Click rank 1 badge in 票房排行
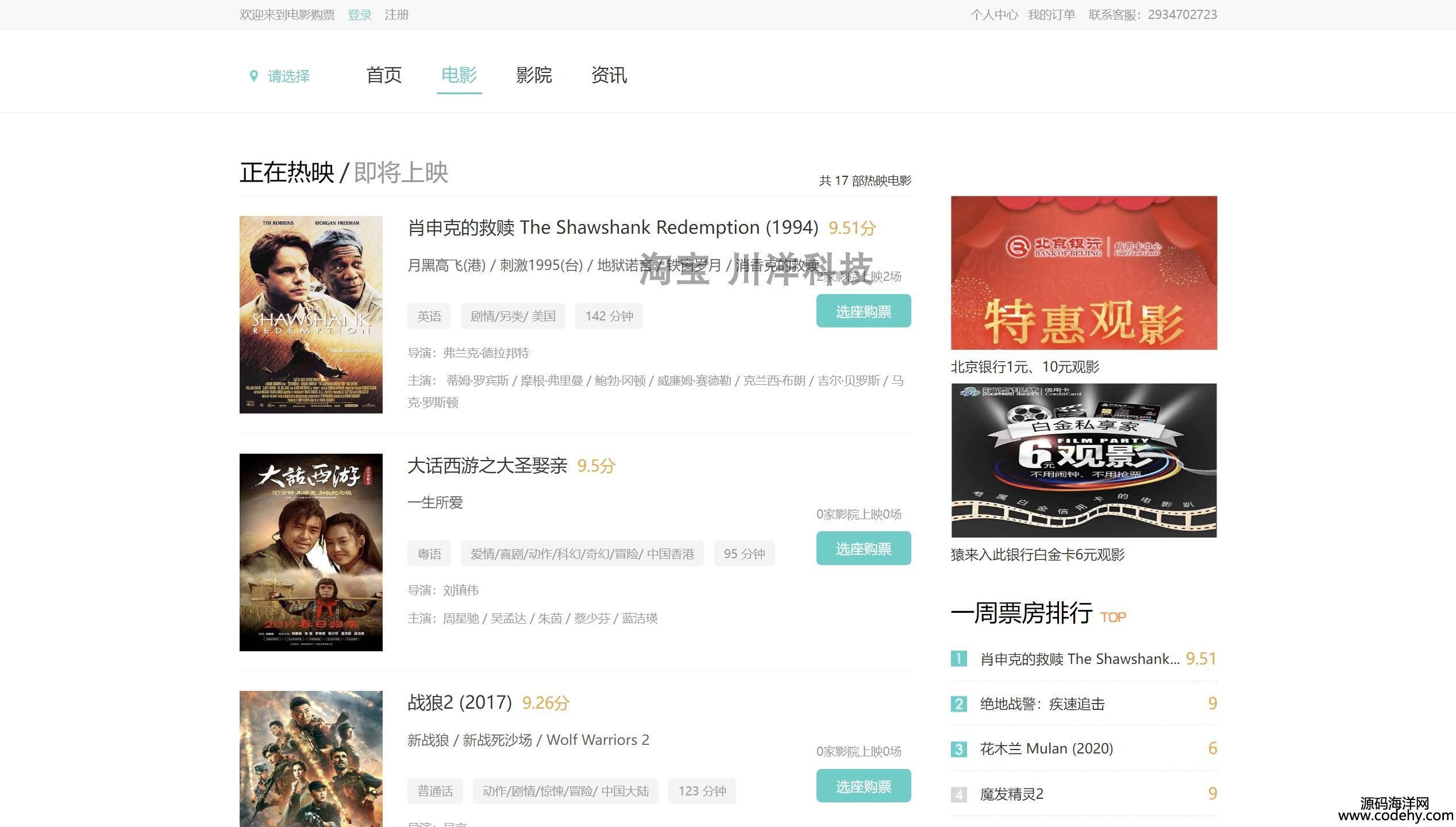The image size is (1456, 827). [958, 659]
